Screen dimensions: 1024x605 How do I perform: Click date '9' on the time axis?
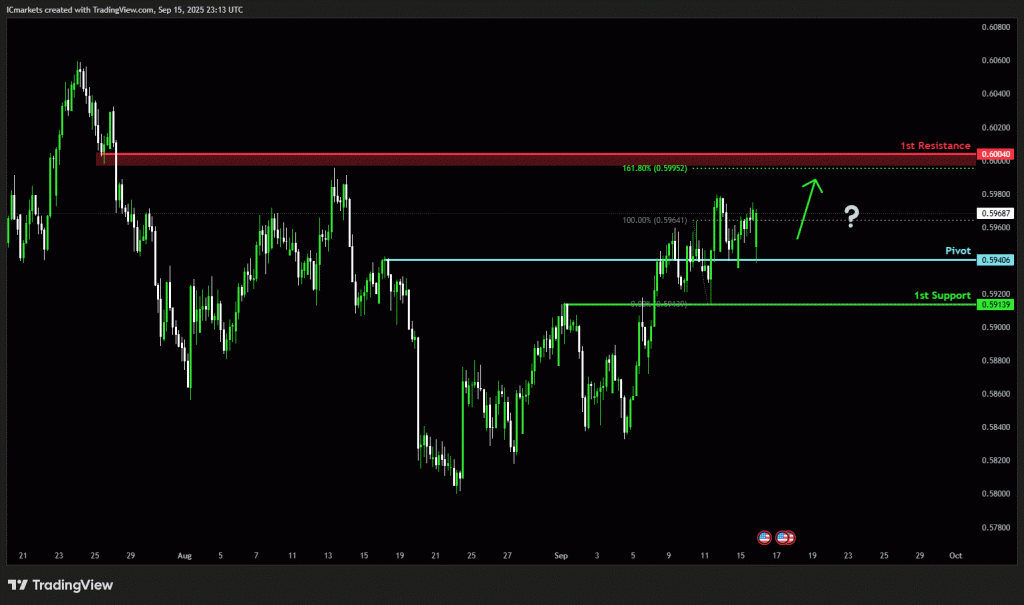[x=669, y=556]
